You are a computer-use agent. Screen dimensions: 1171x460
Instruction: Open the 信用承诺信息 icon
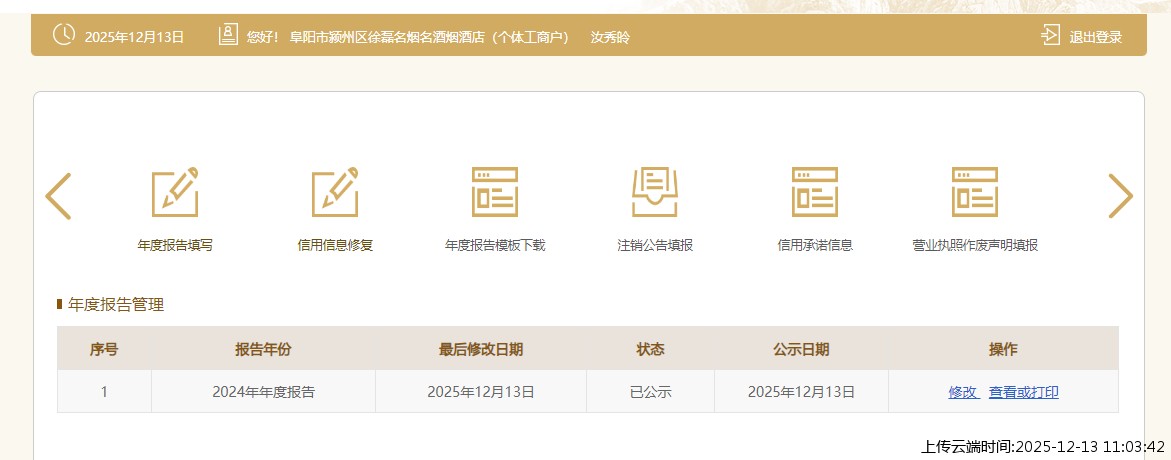[815, 192]
